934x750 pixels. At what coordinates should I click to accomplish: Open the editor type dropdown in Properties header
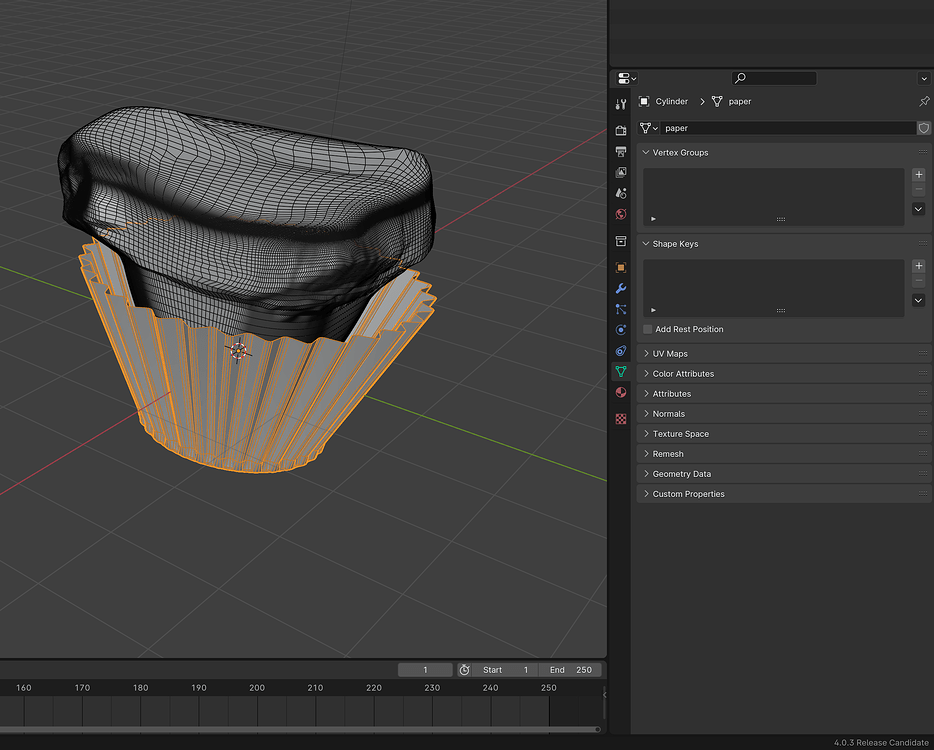pyautogui.click(x=627, y=78)
